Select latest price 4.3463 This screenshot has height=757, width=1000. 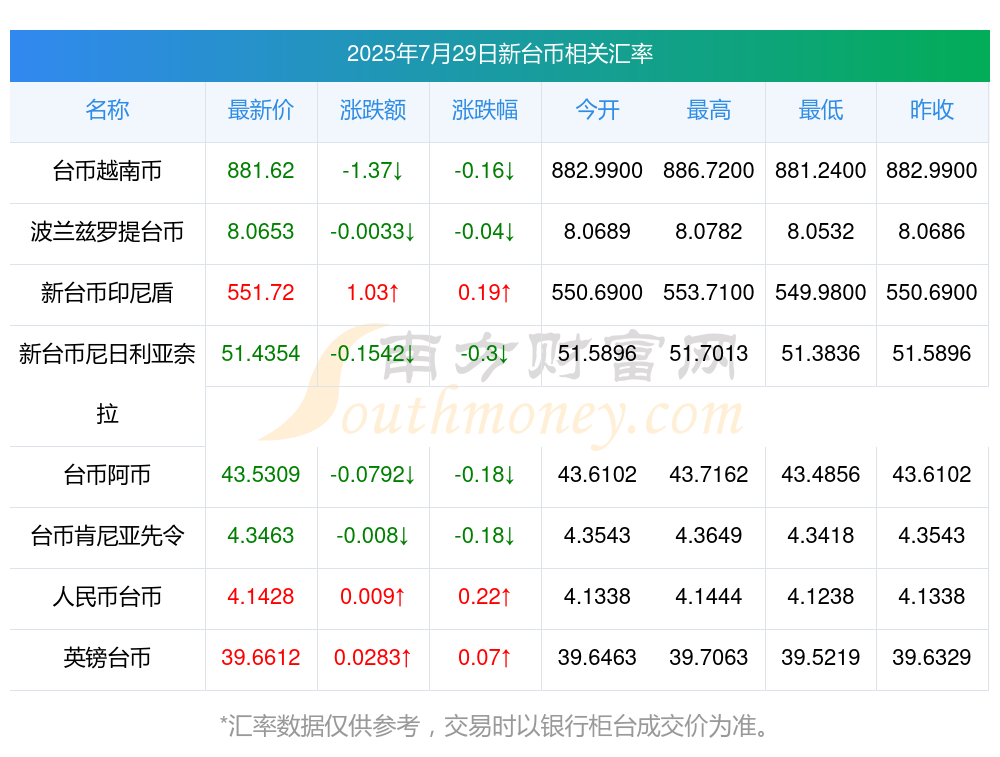261,536
